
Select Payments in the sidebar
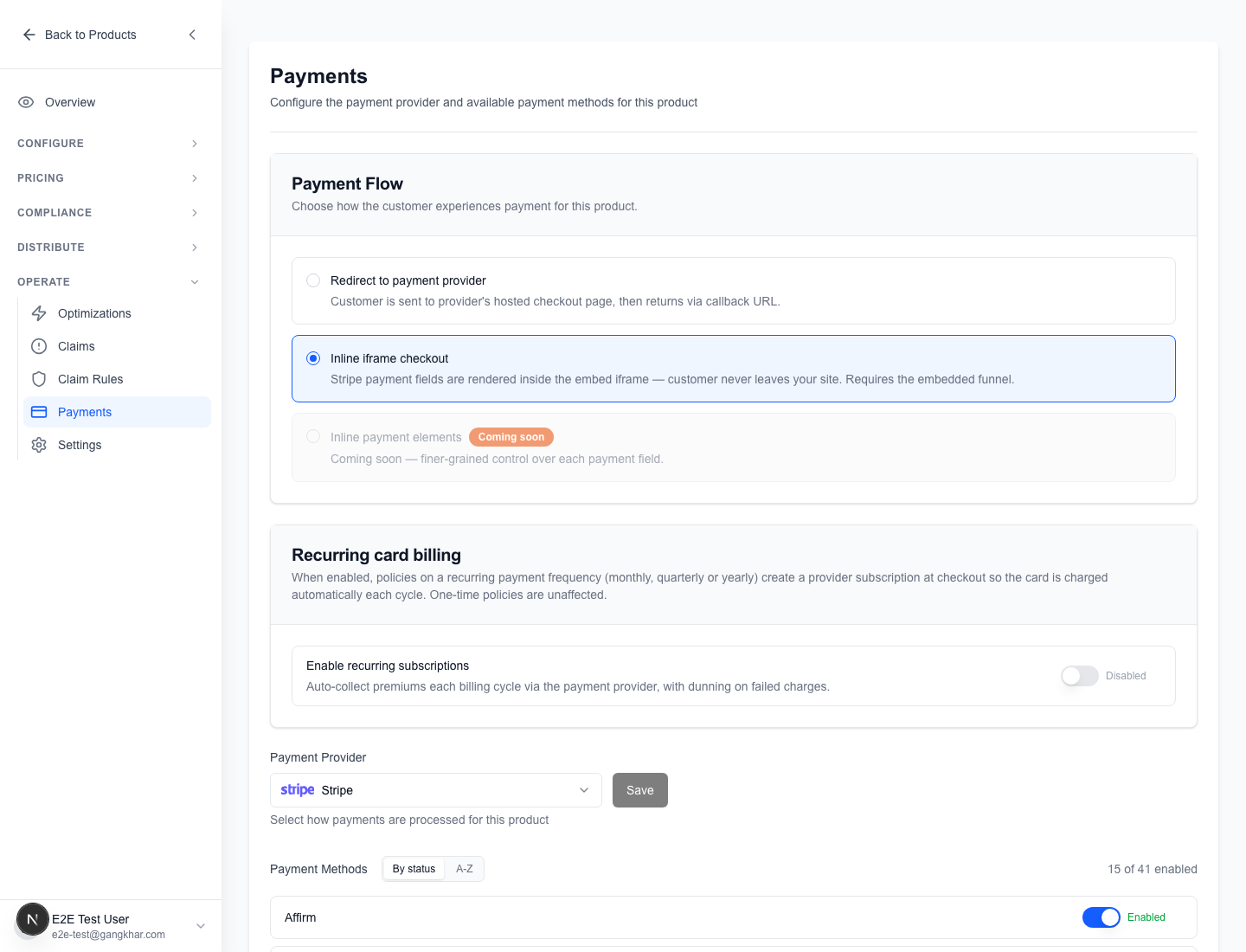click(118, 412)
